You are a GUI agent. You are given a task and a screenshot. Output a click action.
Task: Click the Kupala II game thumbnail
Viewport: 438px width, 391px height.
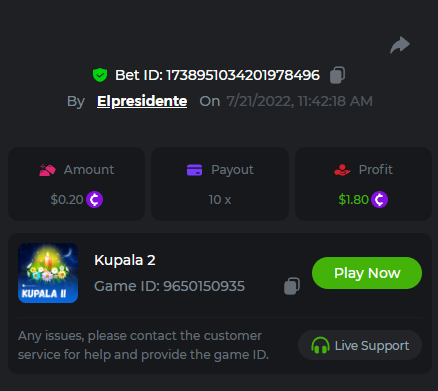[x=48, y=273]
